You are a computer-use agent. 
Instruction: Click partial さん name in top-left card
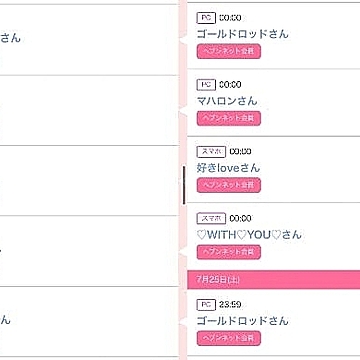click(x=10, y=38)
